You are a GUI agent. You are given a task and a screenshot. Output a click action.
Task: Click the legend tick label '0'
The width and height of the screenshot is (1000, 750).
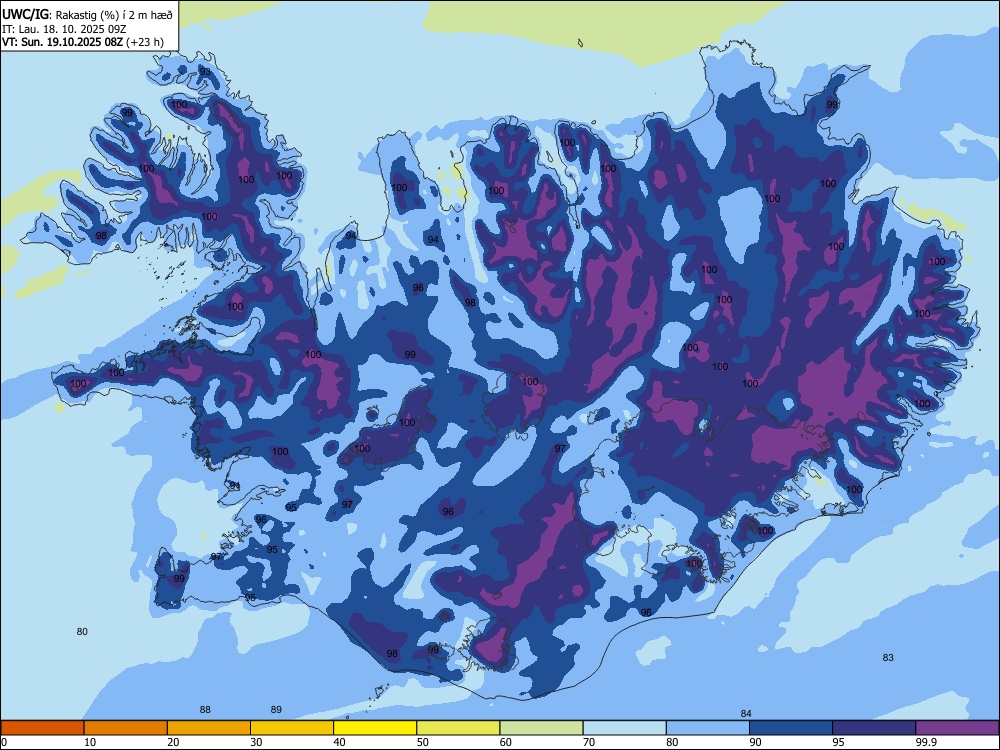click(4, 742)
